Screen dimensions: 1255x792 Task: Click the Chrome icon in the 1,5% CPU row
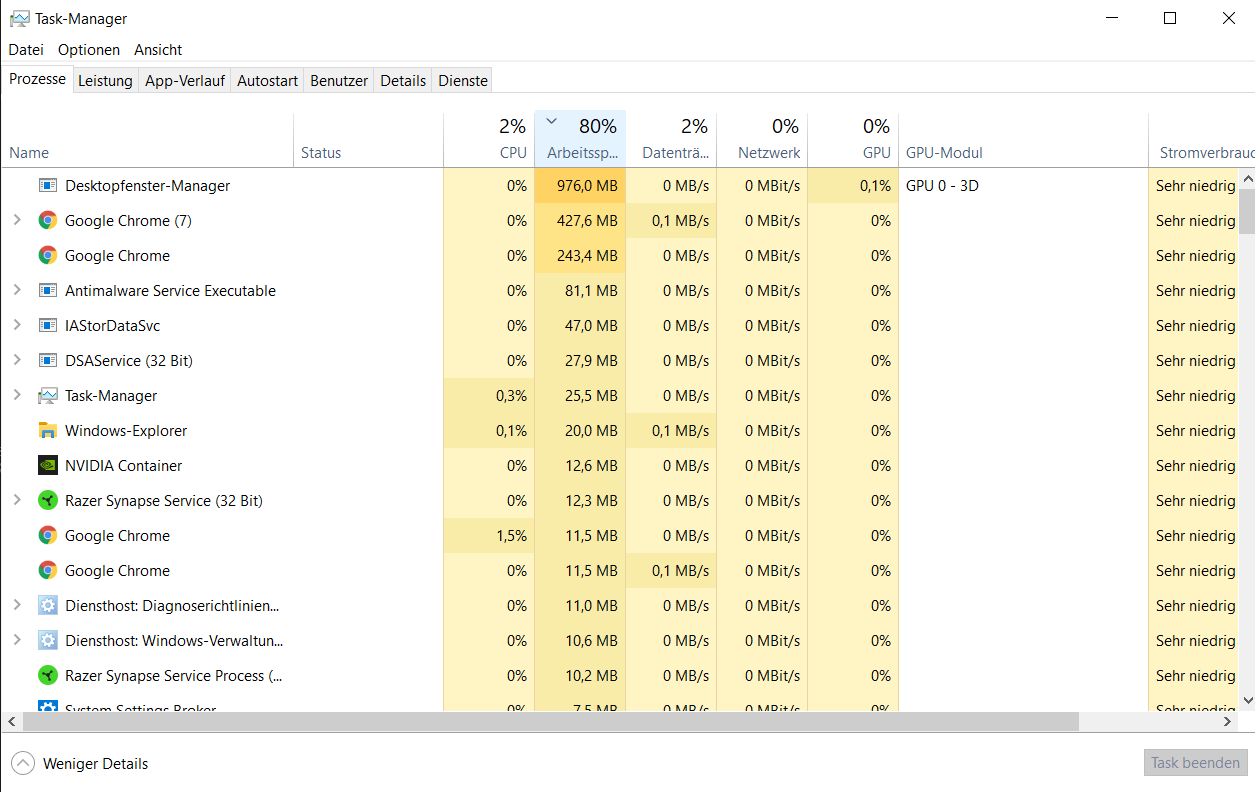click(48, 536)
